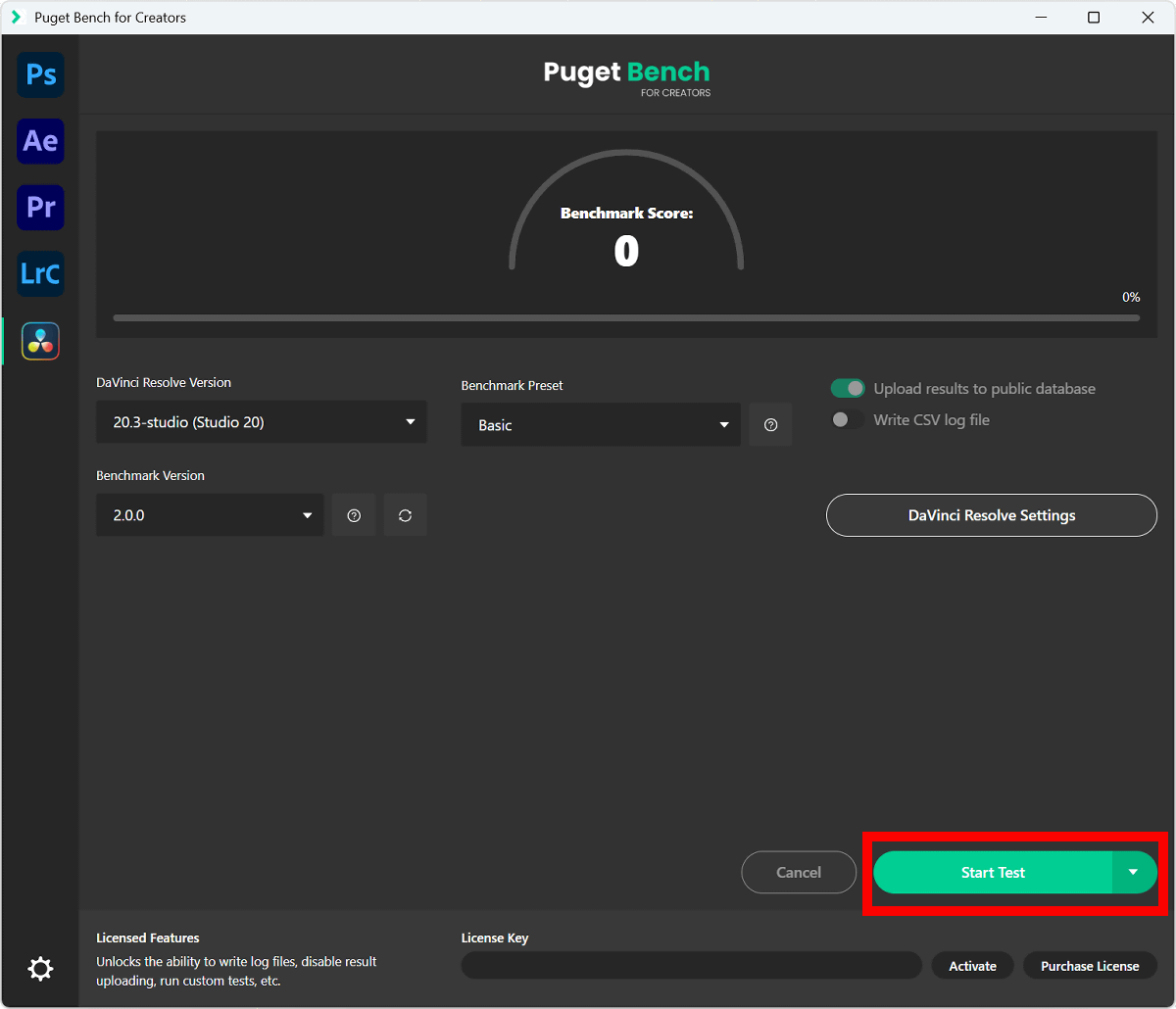Refresh the benchmark version list
Image resolution: width=1176 pixels, height=1009 pixels.
click(405, 515)
